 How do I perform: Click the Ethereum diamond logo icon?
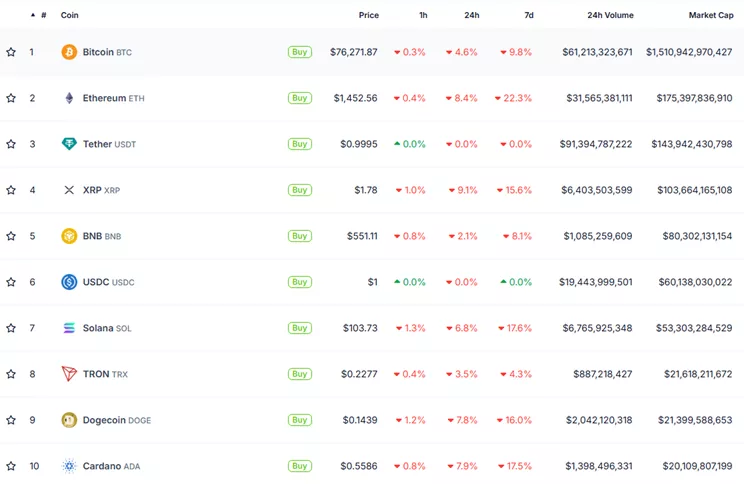coord(69,98)
